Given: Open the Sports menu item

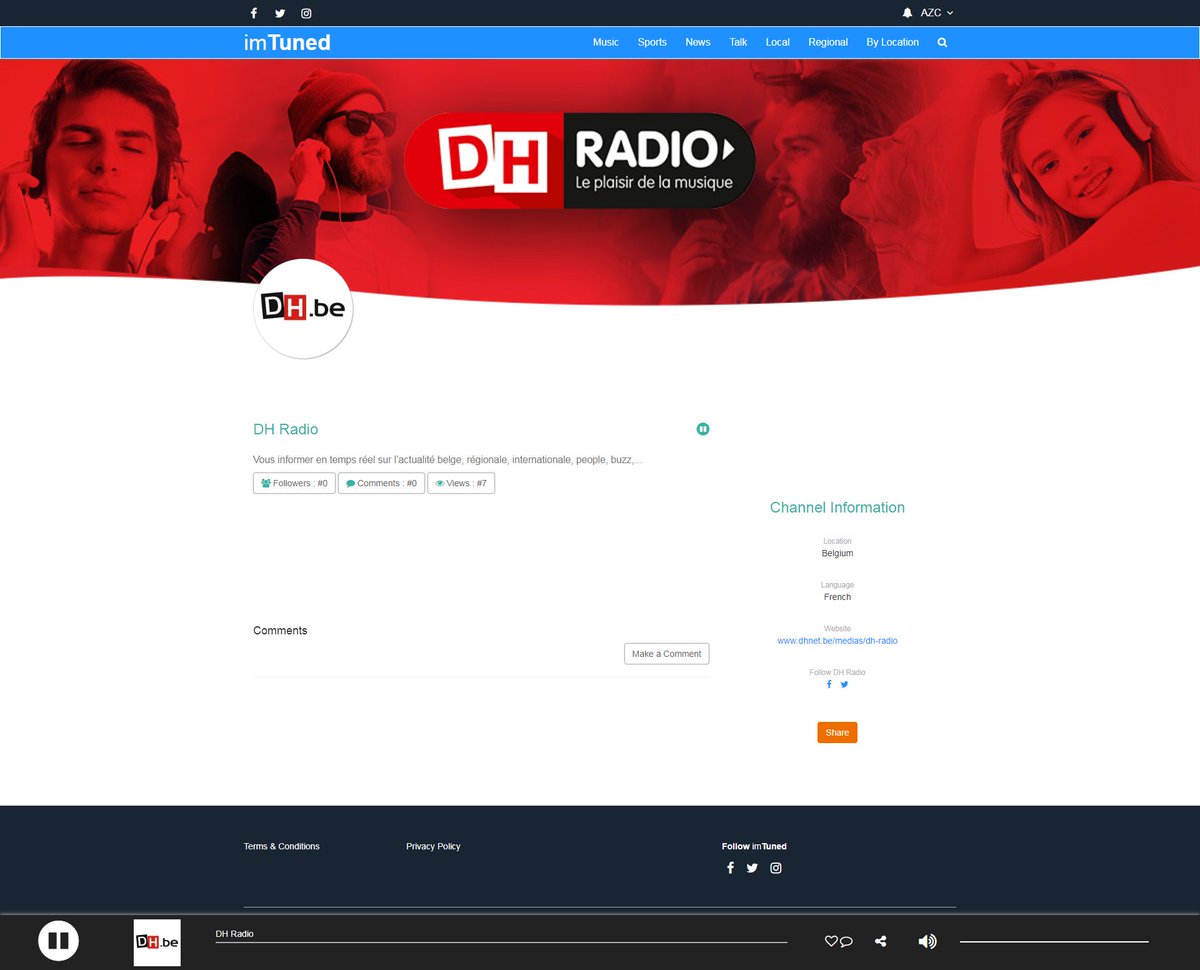Looking at the screenshot, I should click(652, 42).
